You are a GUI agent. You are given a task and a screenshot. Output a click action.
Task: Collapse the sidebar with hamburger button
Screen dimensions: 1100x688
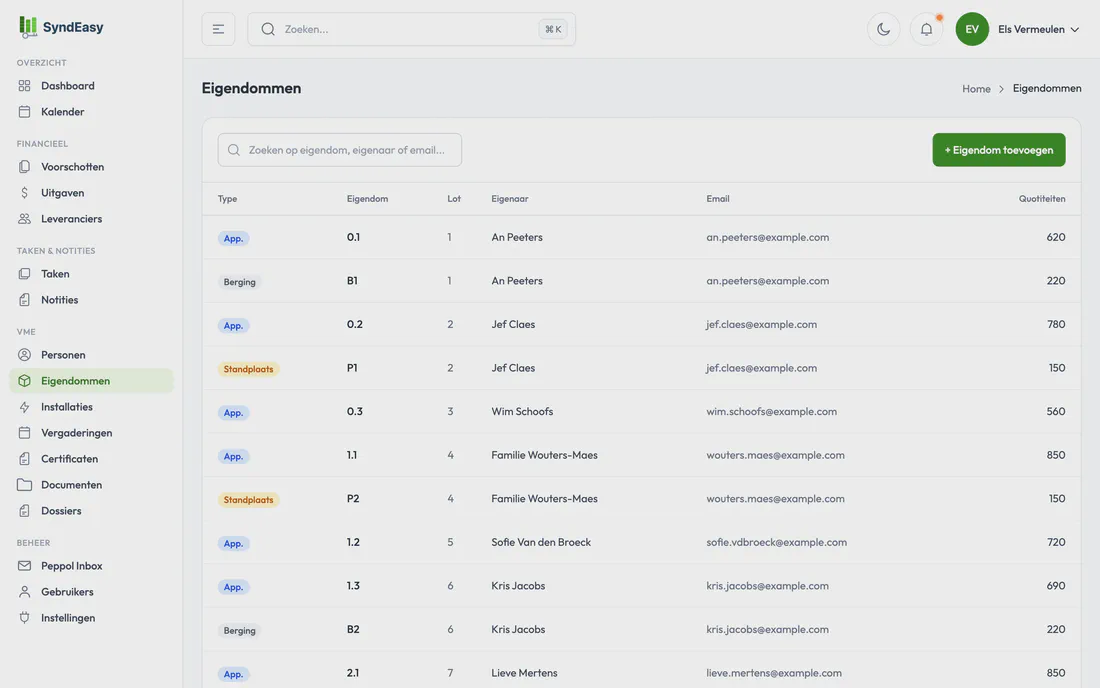(218, 29)
